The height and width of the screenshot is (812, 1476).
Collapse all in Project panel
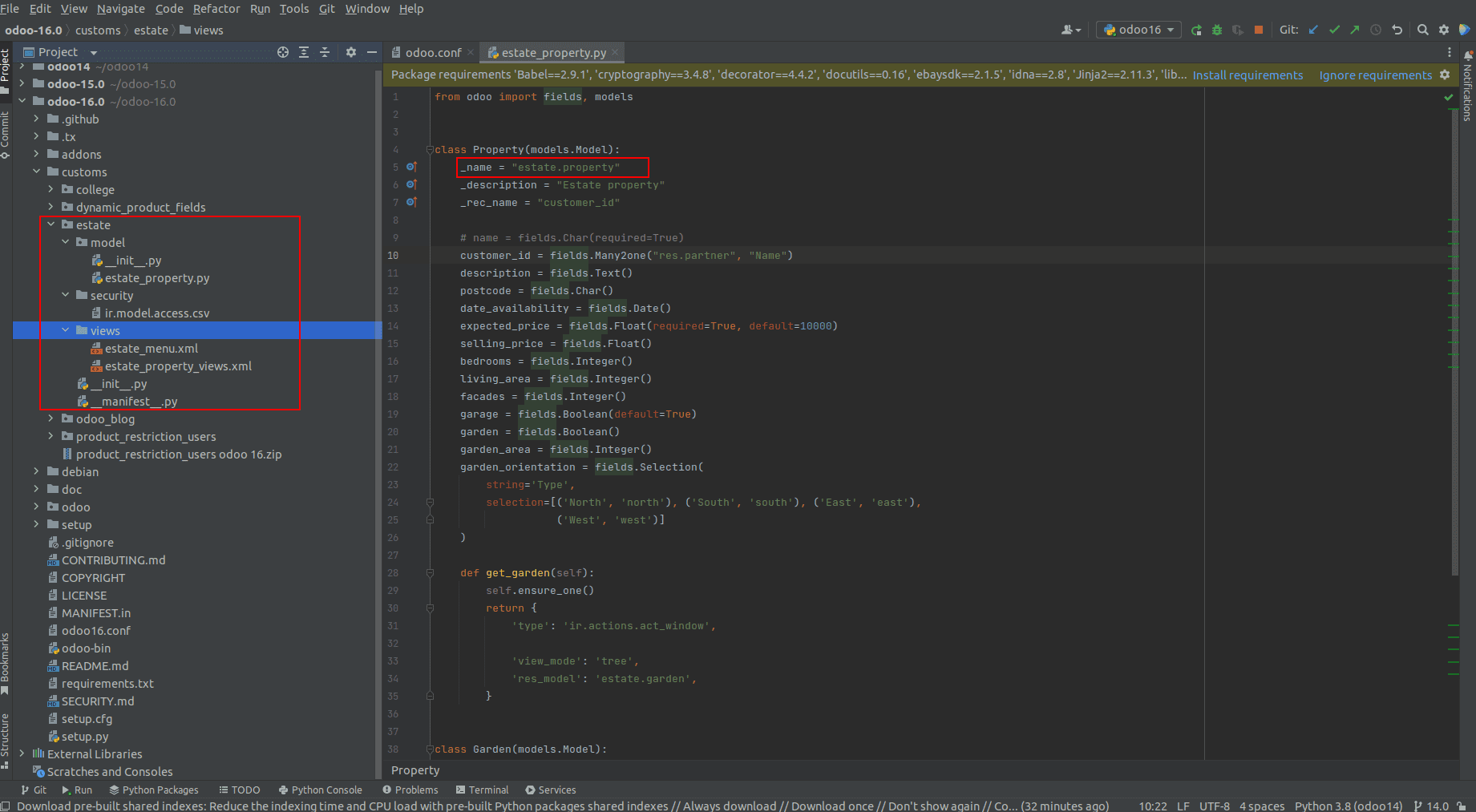click(325, 52)
